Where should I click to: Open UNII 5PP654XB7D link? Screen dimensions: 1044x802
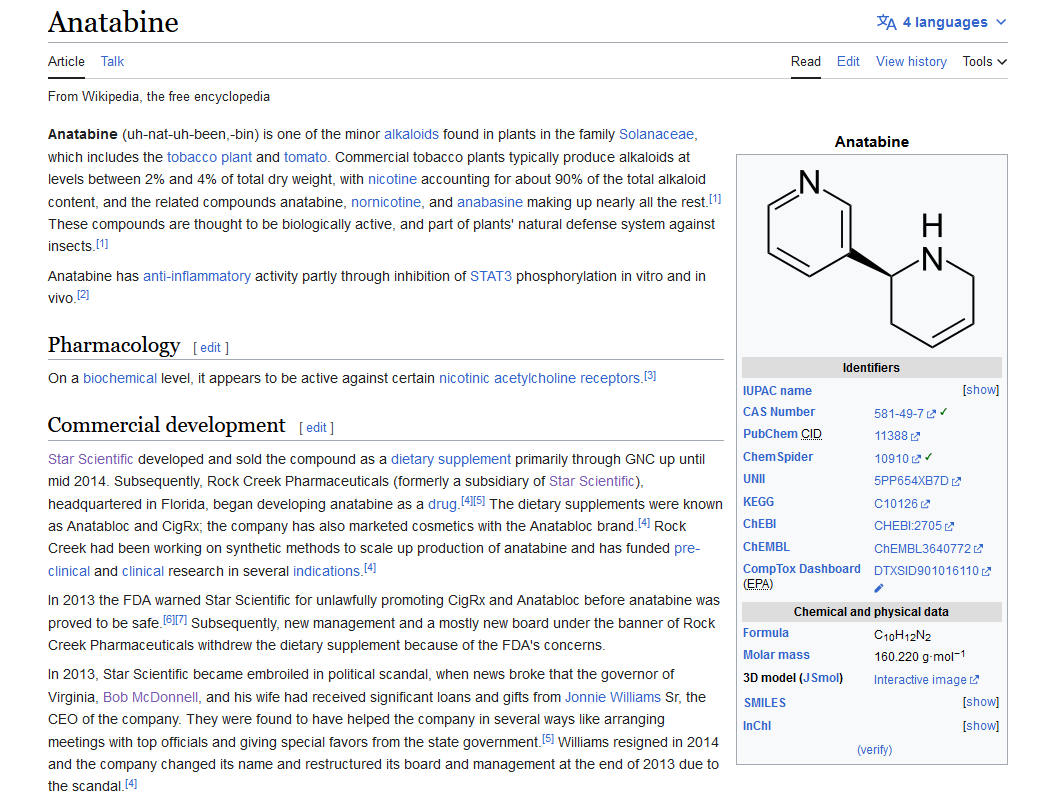pos(917,481)
